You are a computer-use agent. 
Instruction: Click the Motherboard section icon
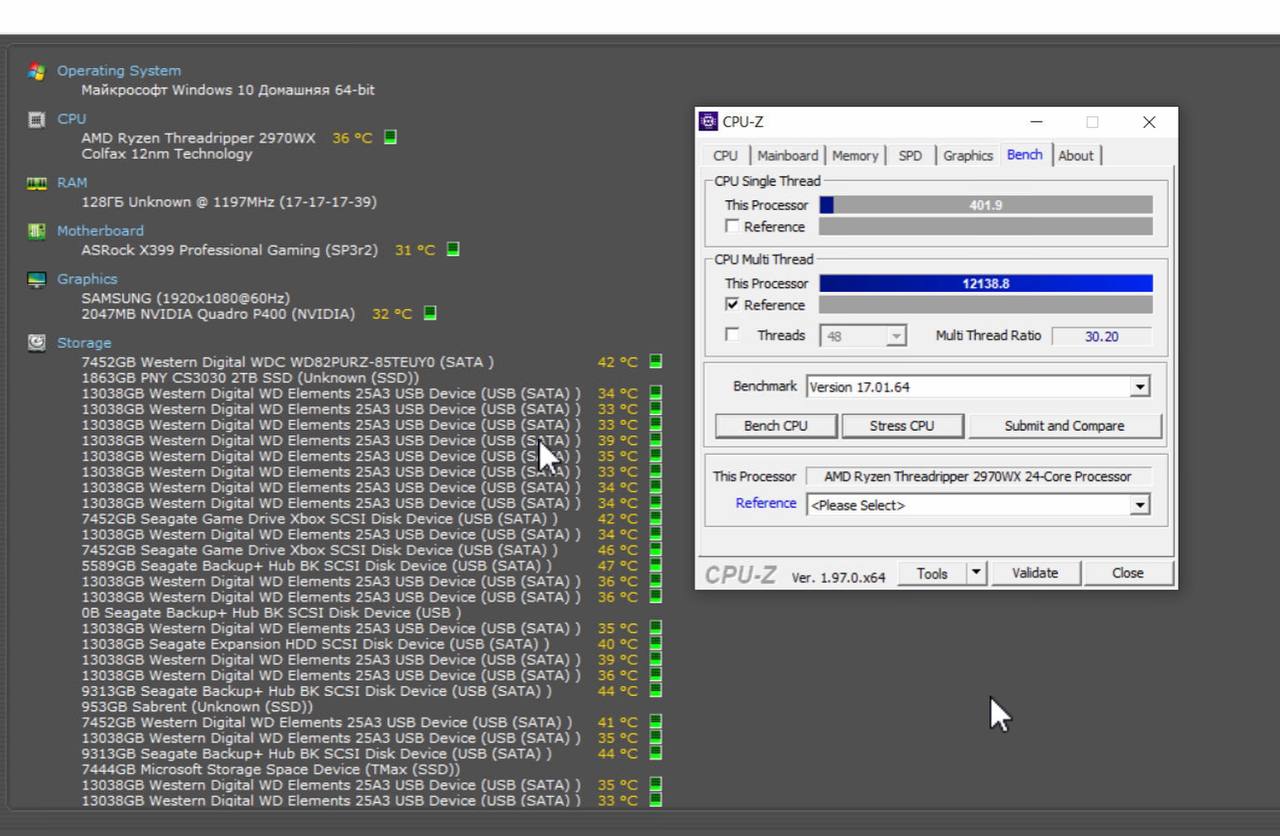(x=37, y=231)
